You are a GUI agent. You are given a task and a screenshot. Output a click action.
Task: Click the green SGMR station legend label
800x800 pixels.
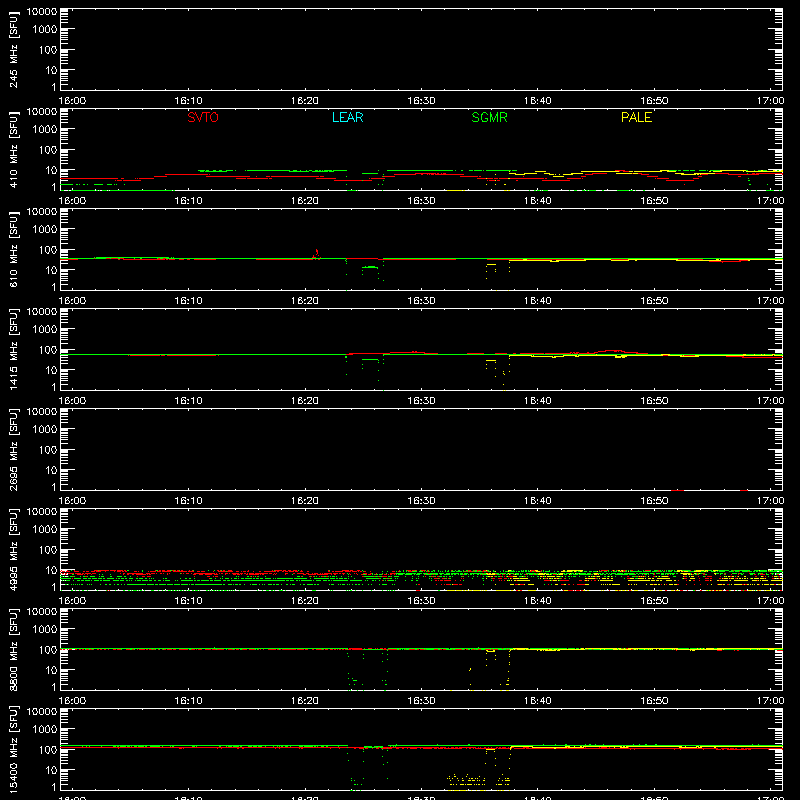(489, 117)
